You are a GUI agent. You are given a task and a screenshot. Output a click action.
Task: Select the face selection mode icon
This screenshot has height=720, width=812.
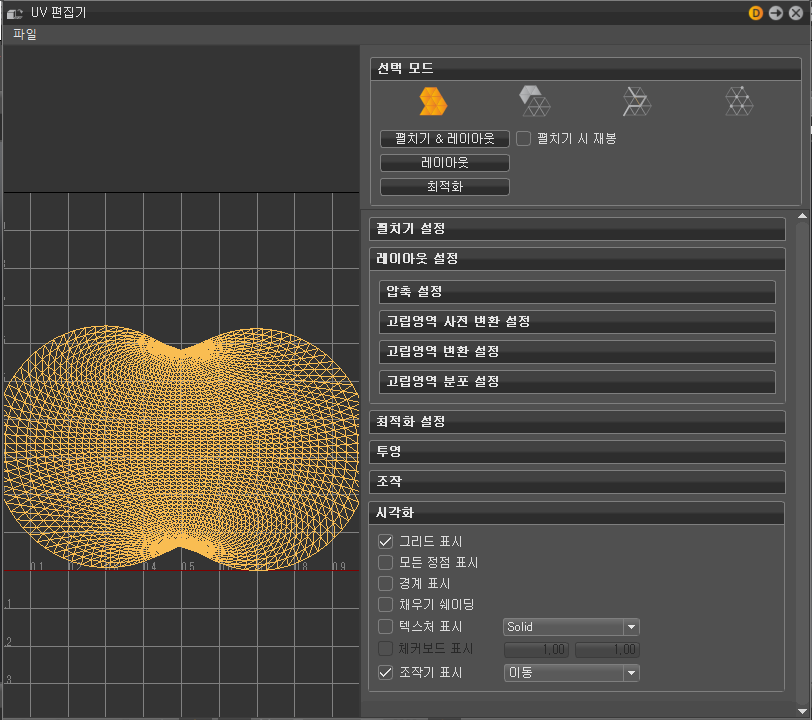(534, 99)
